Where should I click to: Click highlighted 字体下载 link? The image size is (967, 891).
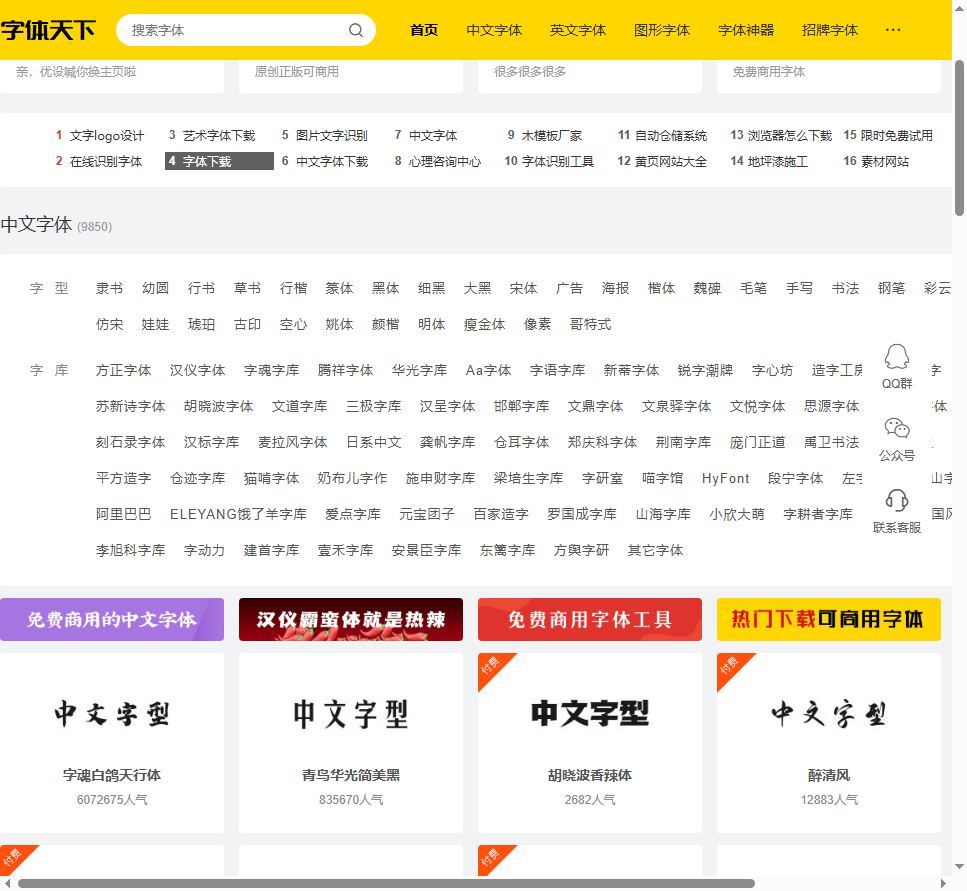coord(219,161)
